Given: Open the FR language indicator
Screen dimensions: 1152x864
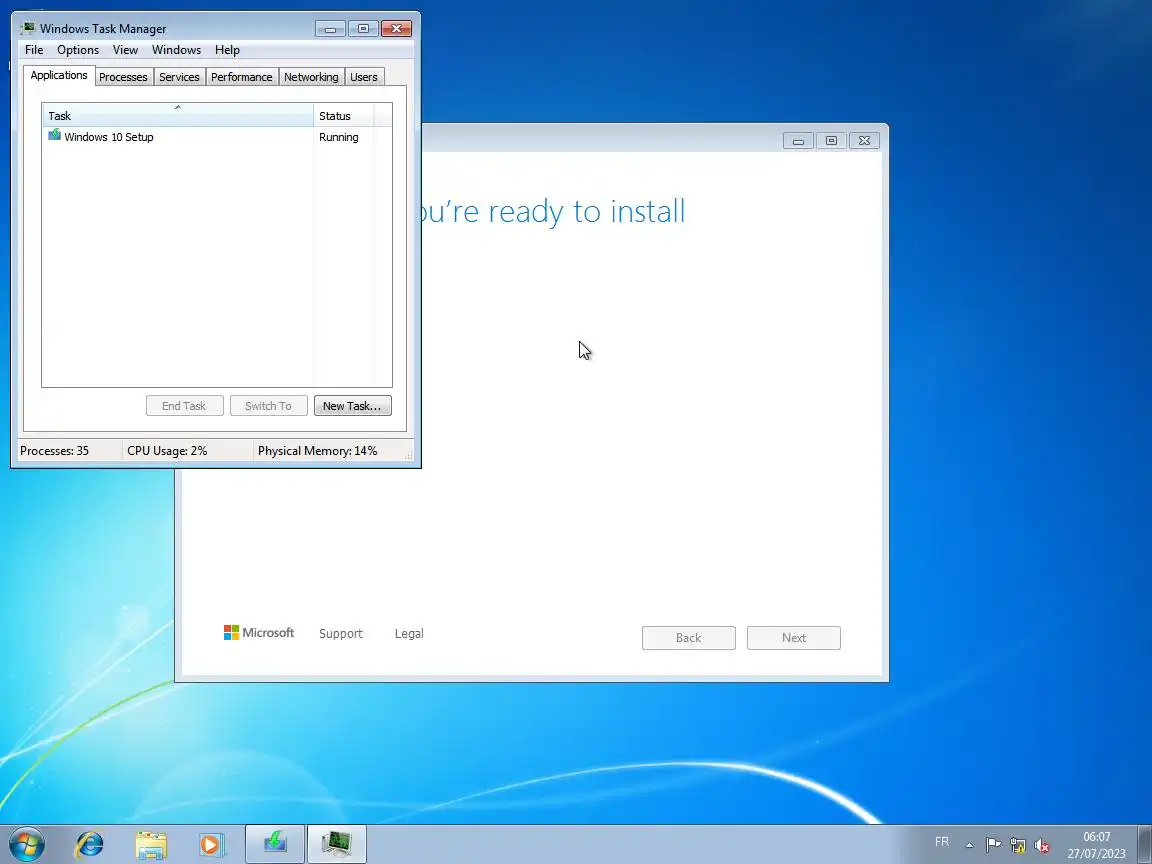Looking at the screenshot, I should point(942,842).
